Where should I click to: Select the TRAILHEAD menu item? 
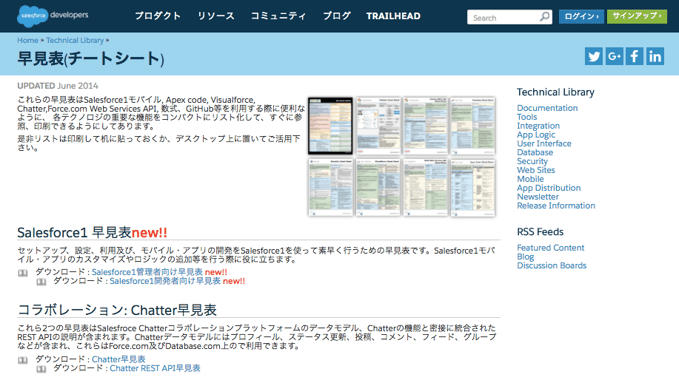(393, 16)
